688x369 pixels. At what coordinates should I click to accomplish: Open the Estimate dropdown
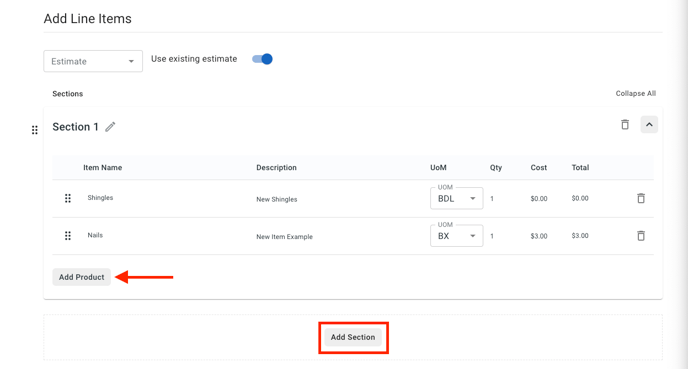click(93, 61)
